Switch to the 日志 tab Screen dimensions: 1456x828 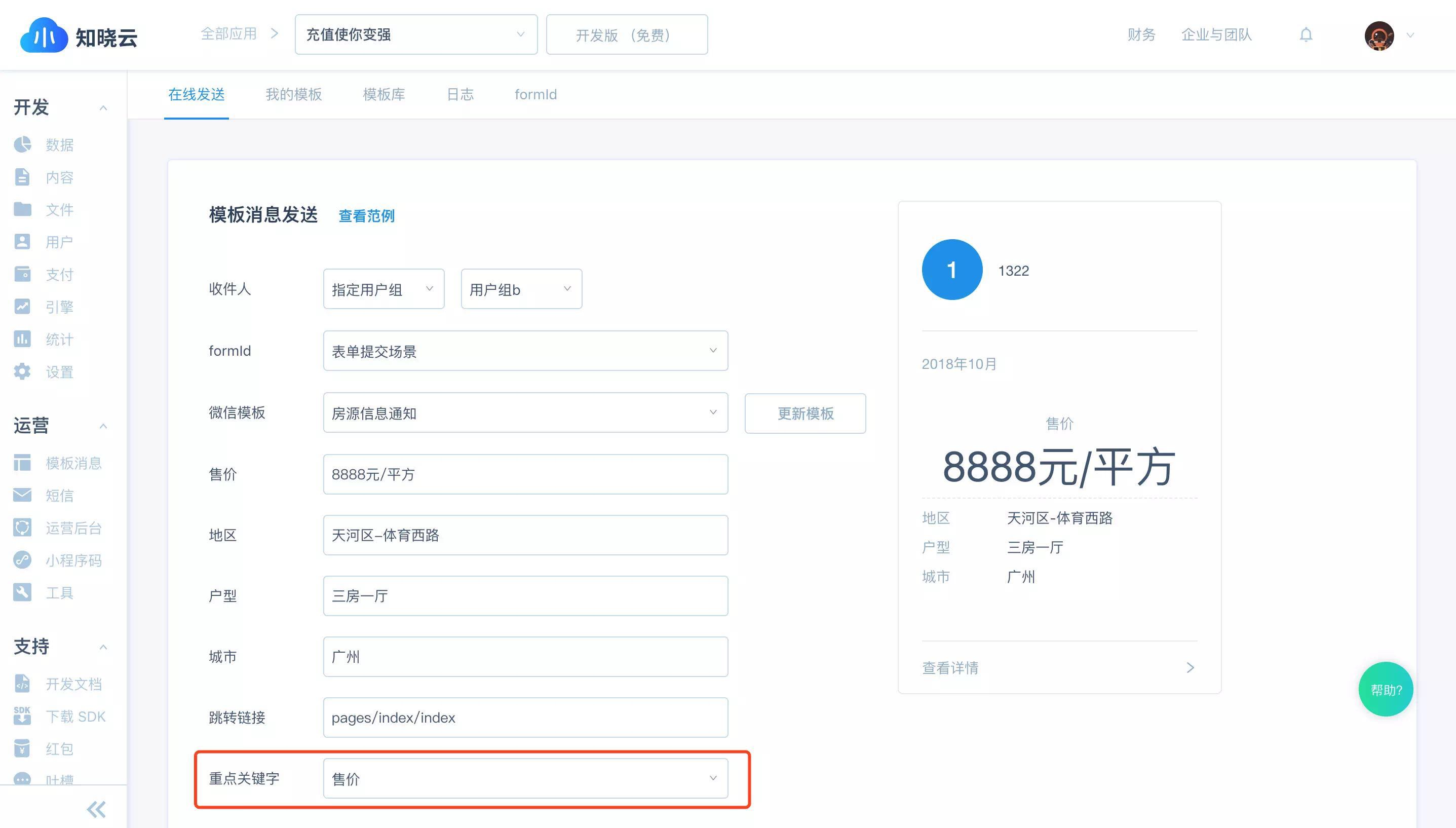(x=459, y=94)
